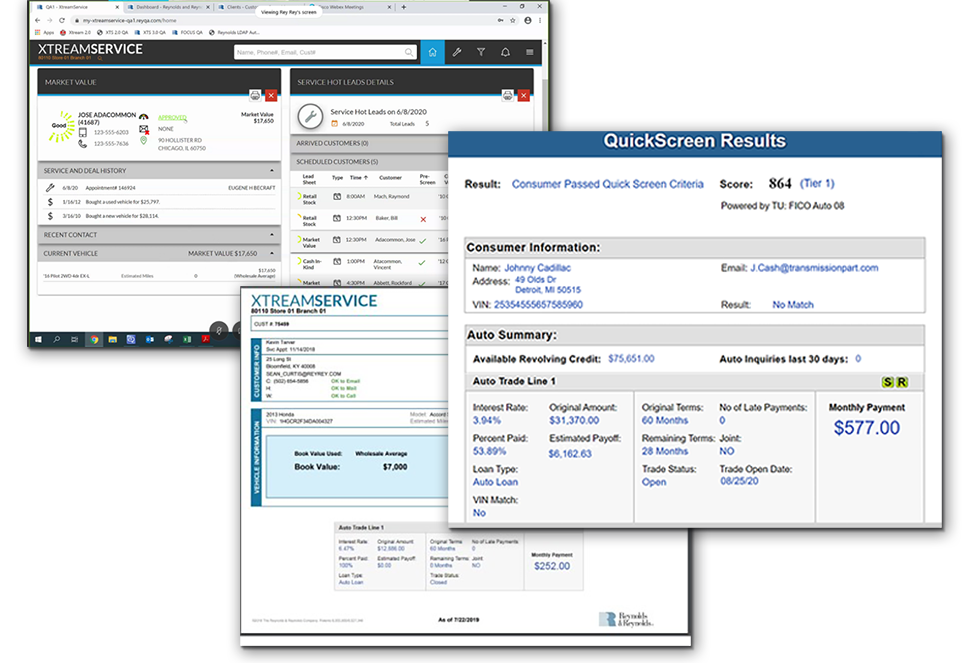
Task: Click the appointment type icon for Baker, Bill
Action: point(337,218)
